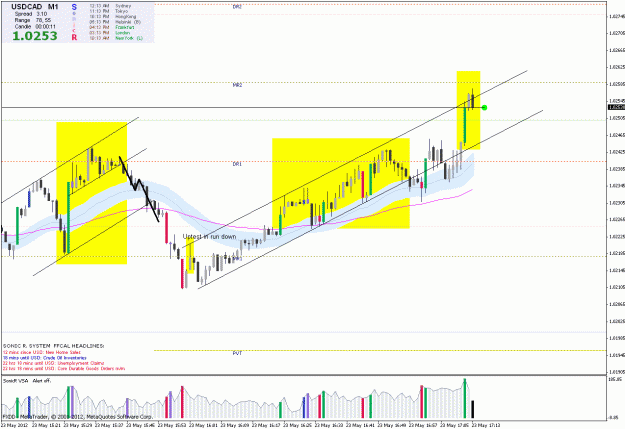Screen dimensions: 625x429
Task: Click the DR2 pivot level label
Action: coord(237,7)
